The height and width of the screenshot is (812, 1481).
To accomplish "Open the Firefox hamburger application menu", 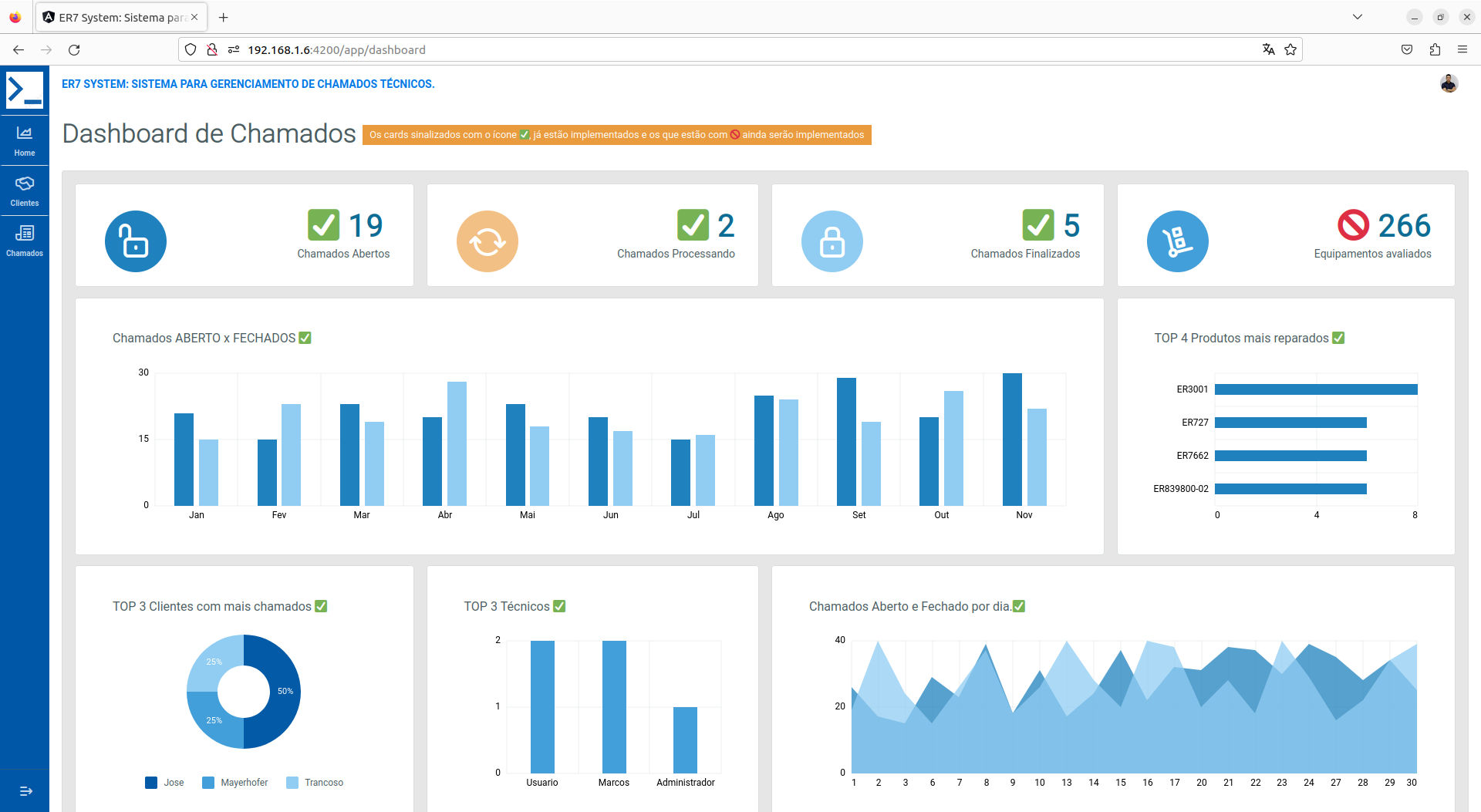I will (x=1462, y=49).
